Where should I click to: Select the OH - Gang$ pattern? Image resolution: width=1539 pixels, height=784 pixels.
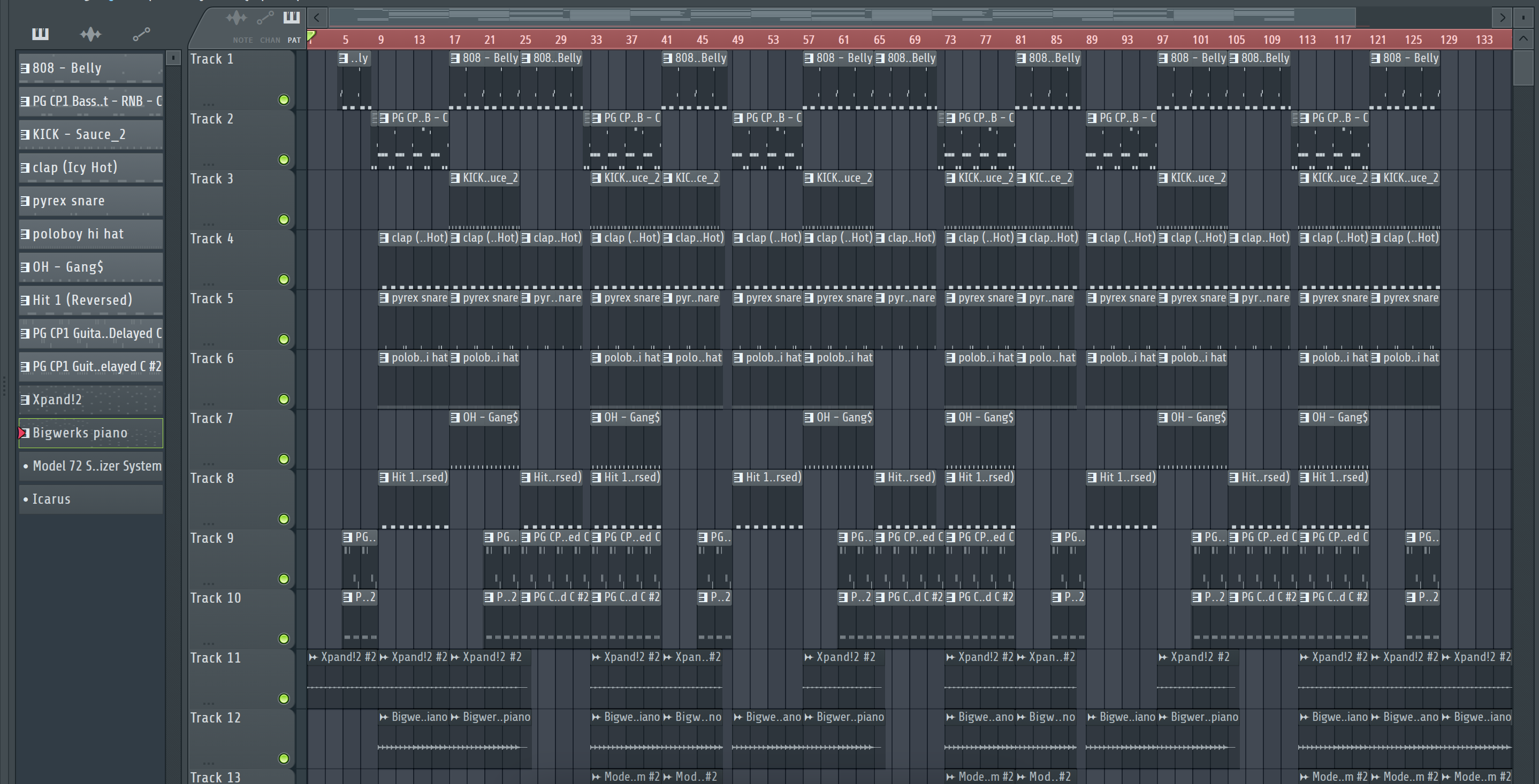click(x=91, y=267)
